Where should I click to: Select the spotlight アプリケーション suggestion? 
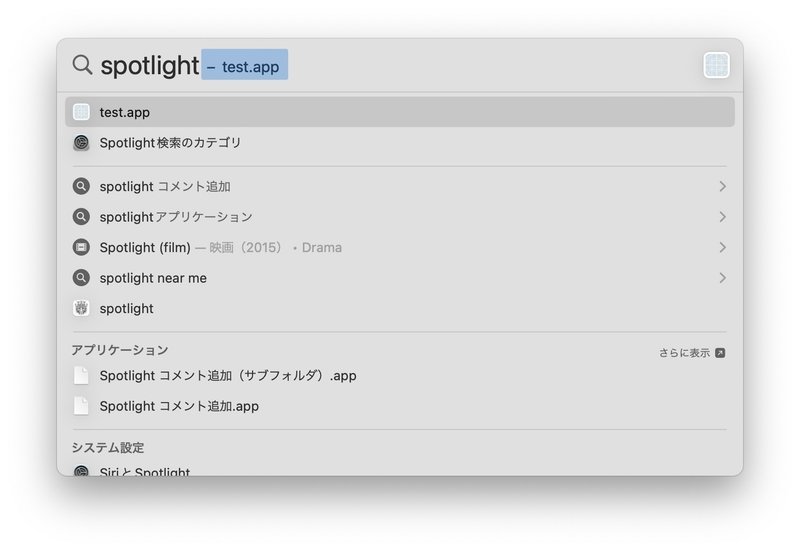(x=399, y=217)
